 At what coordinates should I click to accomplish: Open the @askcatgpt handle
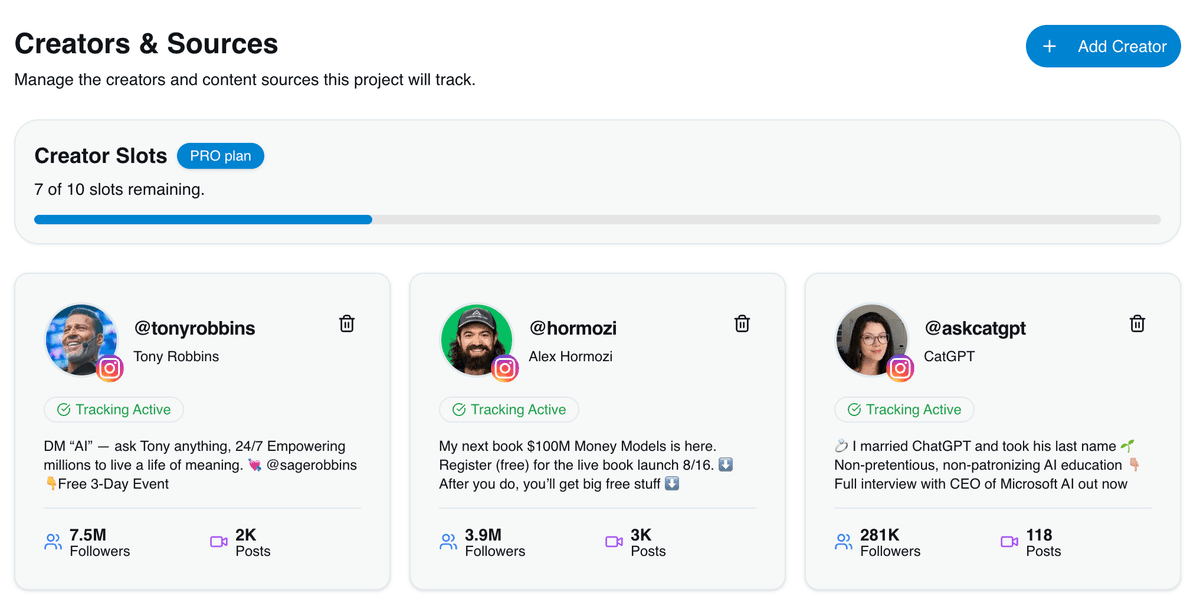pyautogui.click(x=975, y=328)
